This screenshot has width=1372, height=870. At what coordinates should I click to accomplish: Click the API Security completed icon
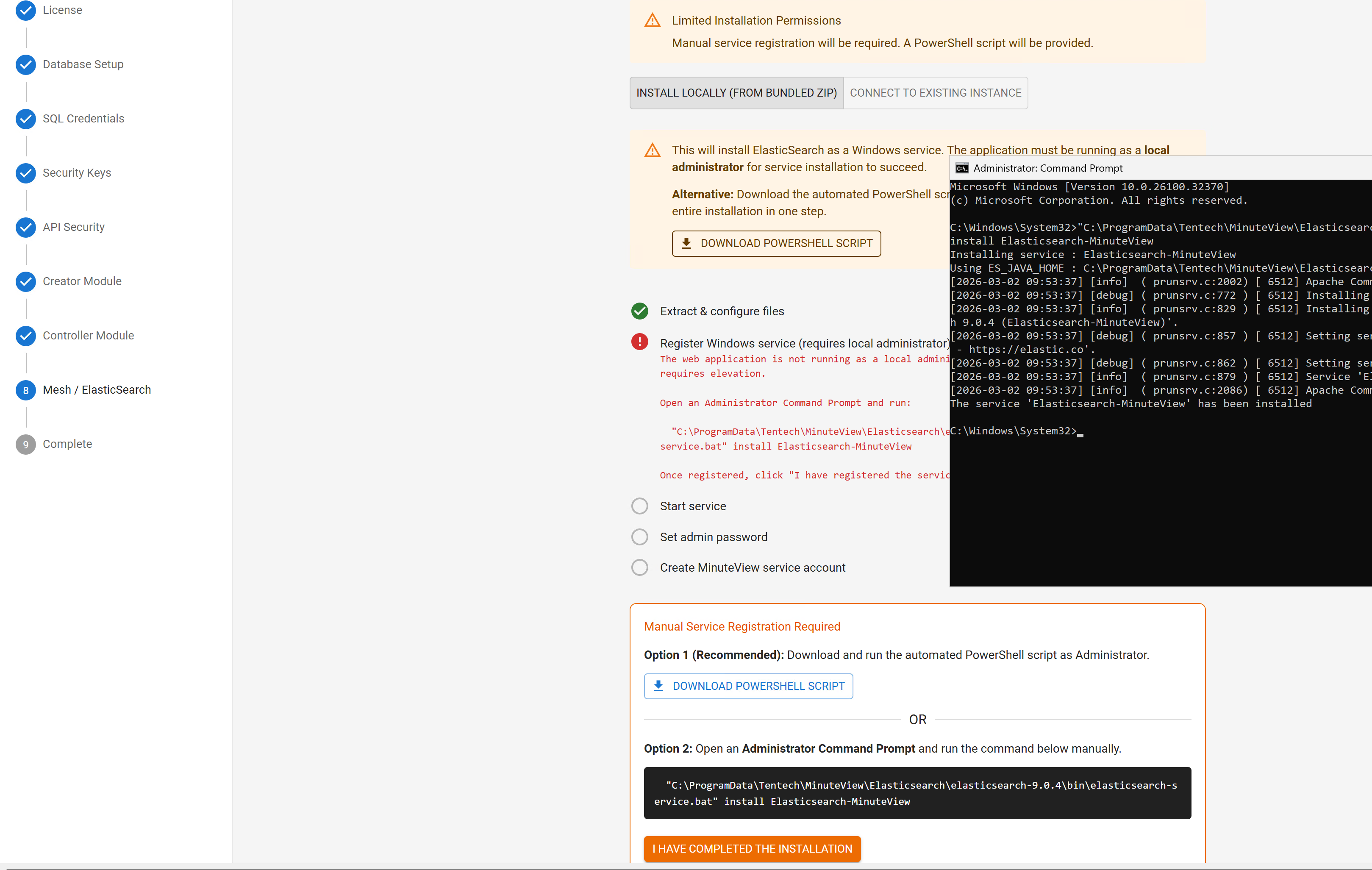point(26,227)
